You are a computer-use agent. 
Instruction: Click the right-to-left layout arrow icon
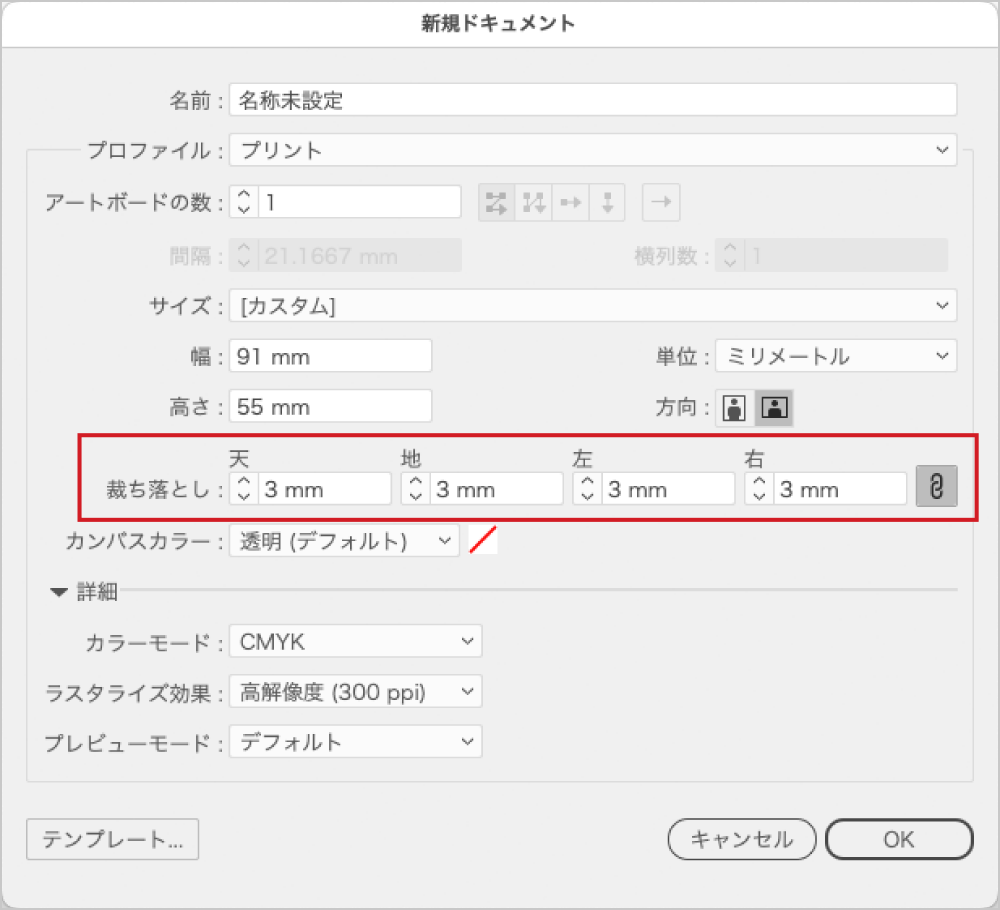point(659,202)
